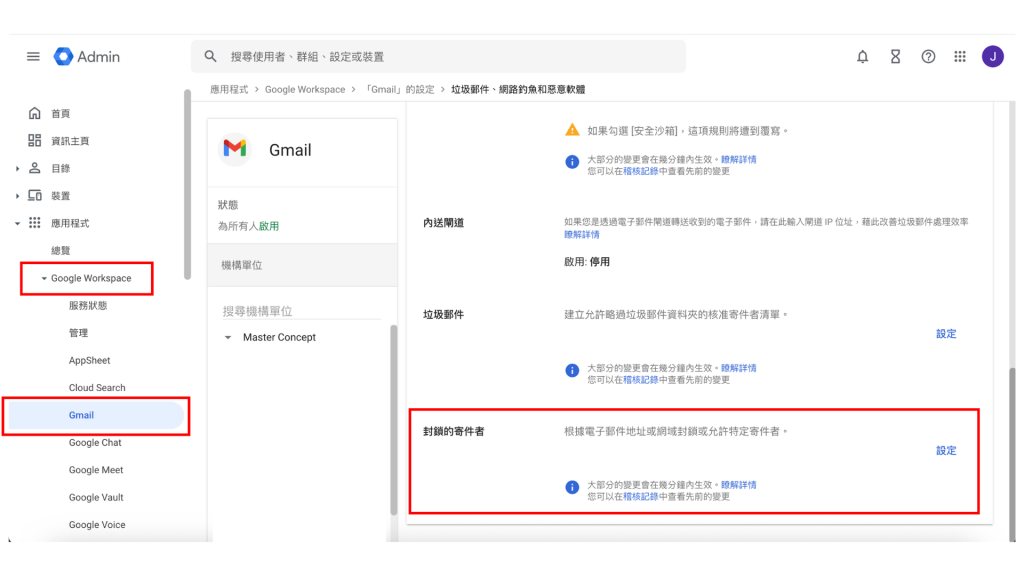Focus the 搜尋機構單位 search field
1024x576 pixels.
pos(301,312)
